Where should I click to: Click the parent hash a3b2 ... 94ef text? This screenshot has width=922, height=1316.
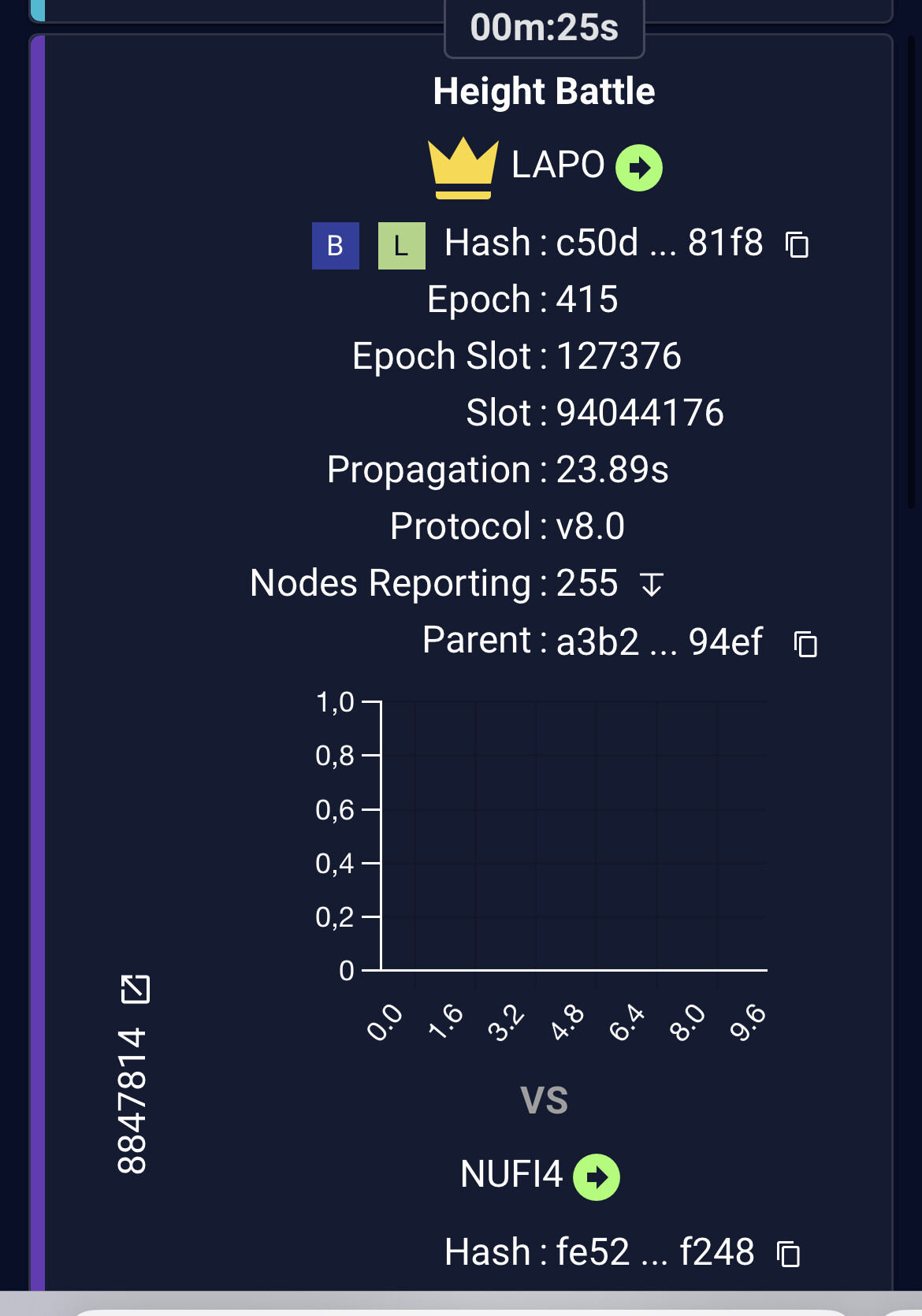tap(659, 641)
